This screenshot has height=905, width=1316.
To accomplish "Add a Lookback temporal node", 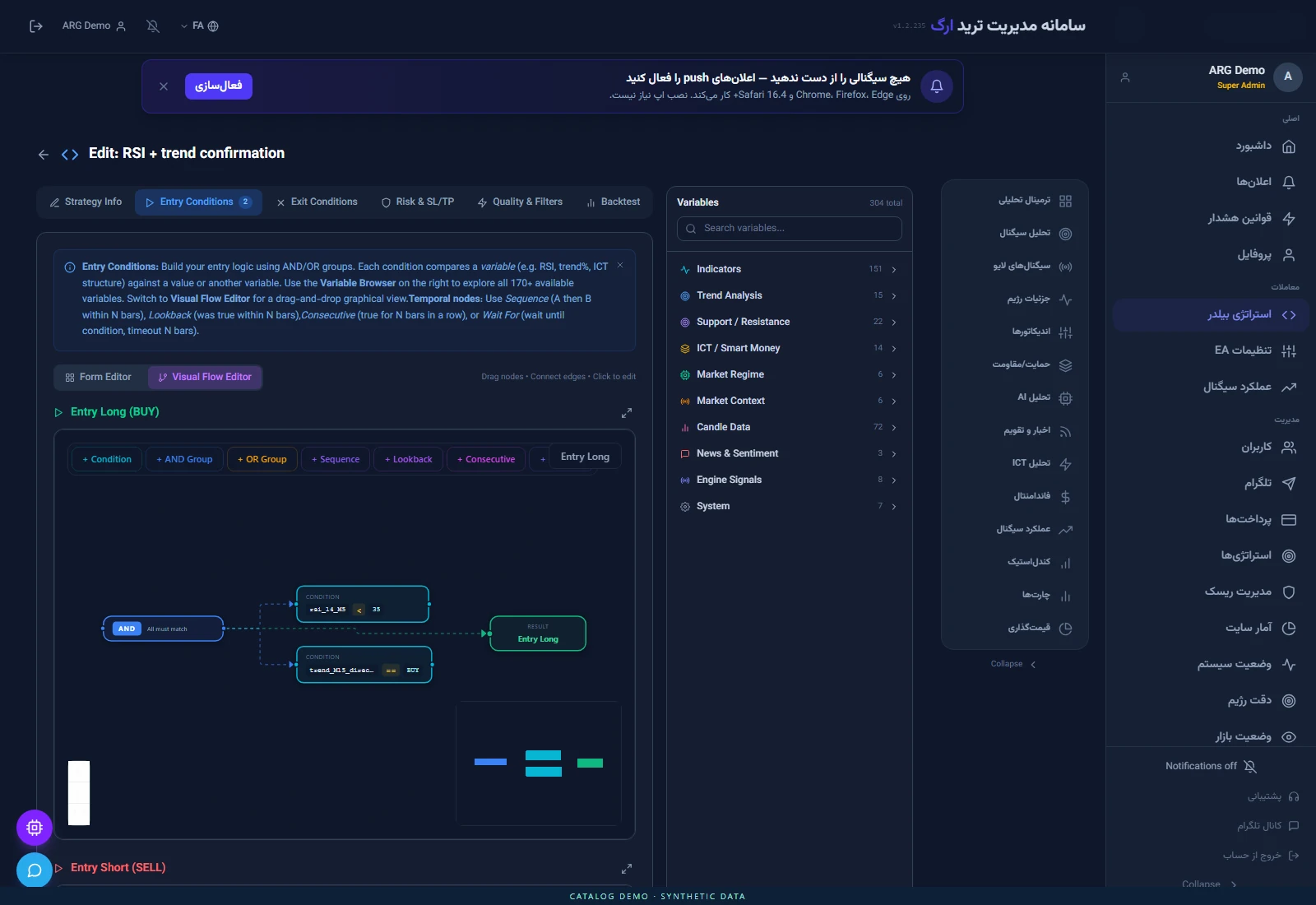I will pos(409,459).
